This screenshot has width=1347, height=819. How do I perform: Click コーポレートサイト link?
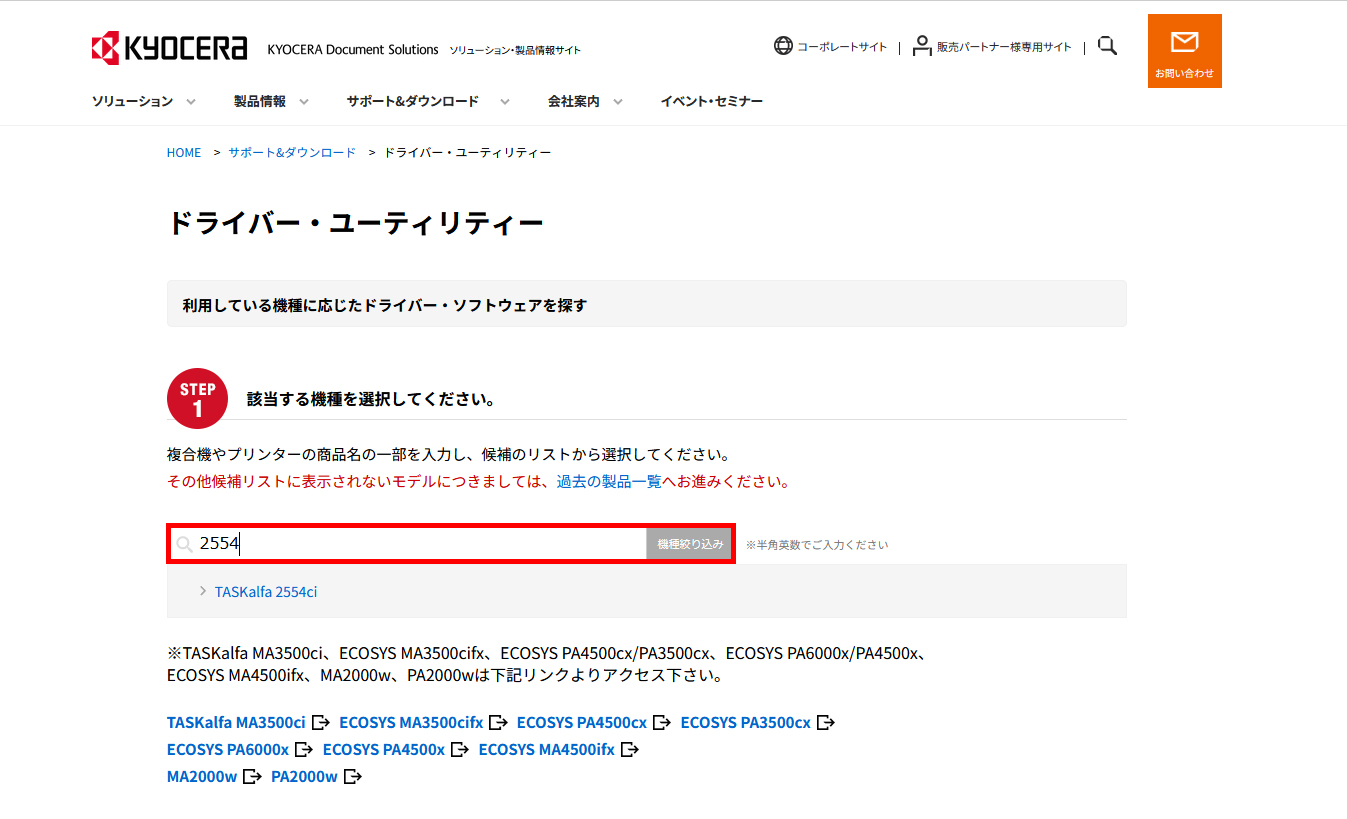click(842, 47)
